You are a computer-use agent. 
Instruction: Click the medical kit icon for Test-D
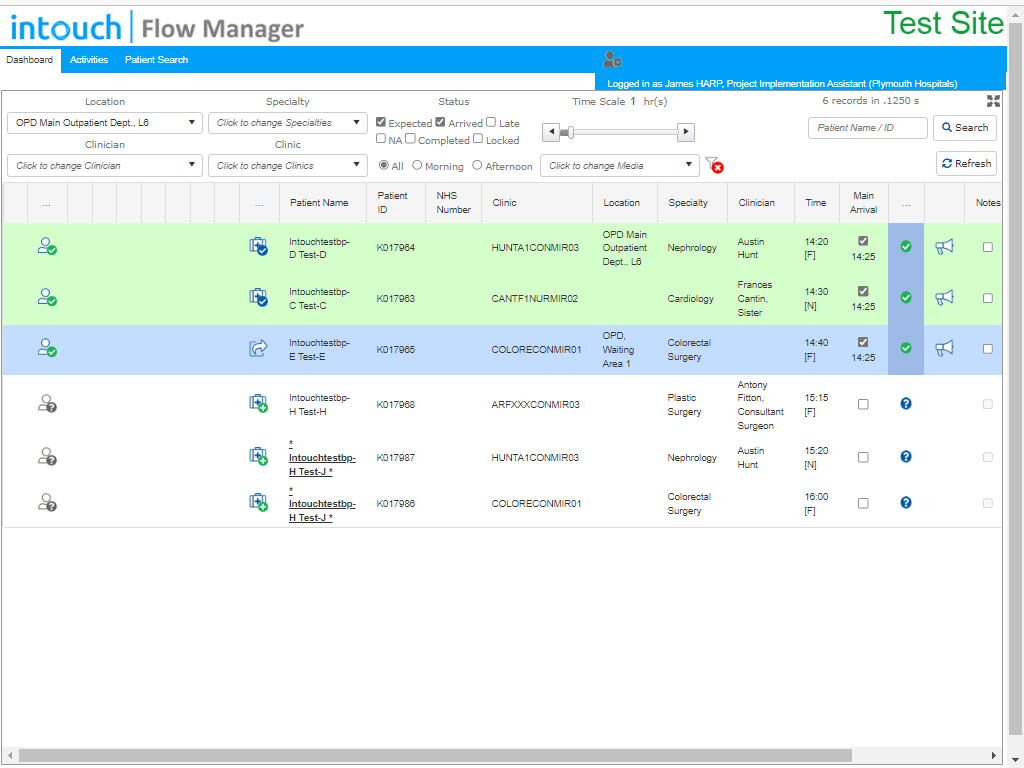click(x=259, y=246)
